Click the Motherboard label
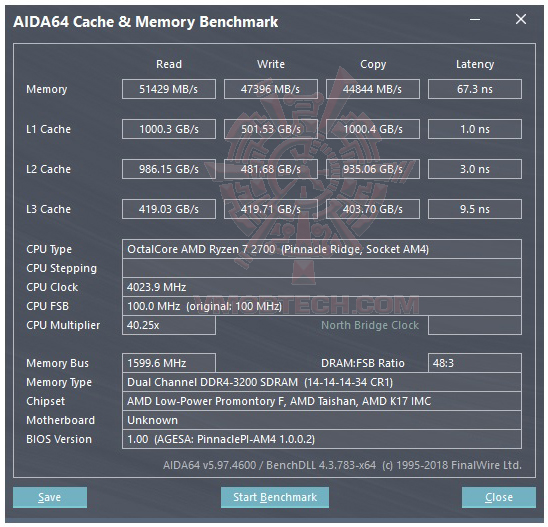 pos(60,420)
